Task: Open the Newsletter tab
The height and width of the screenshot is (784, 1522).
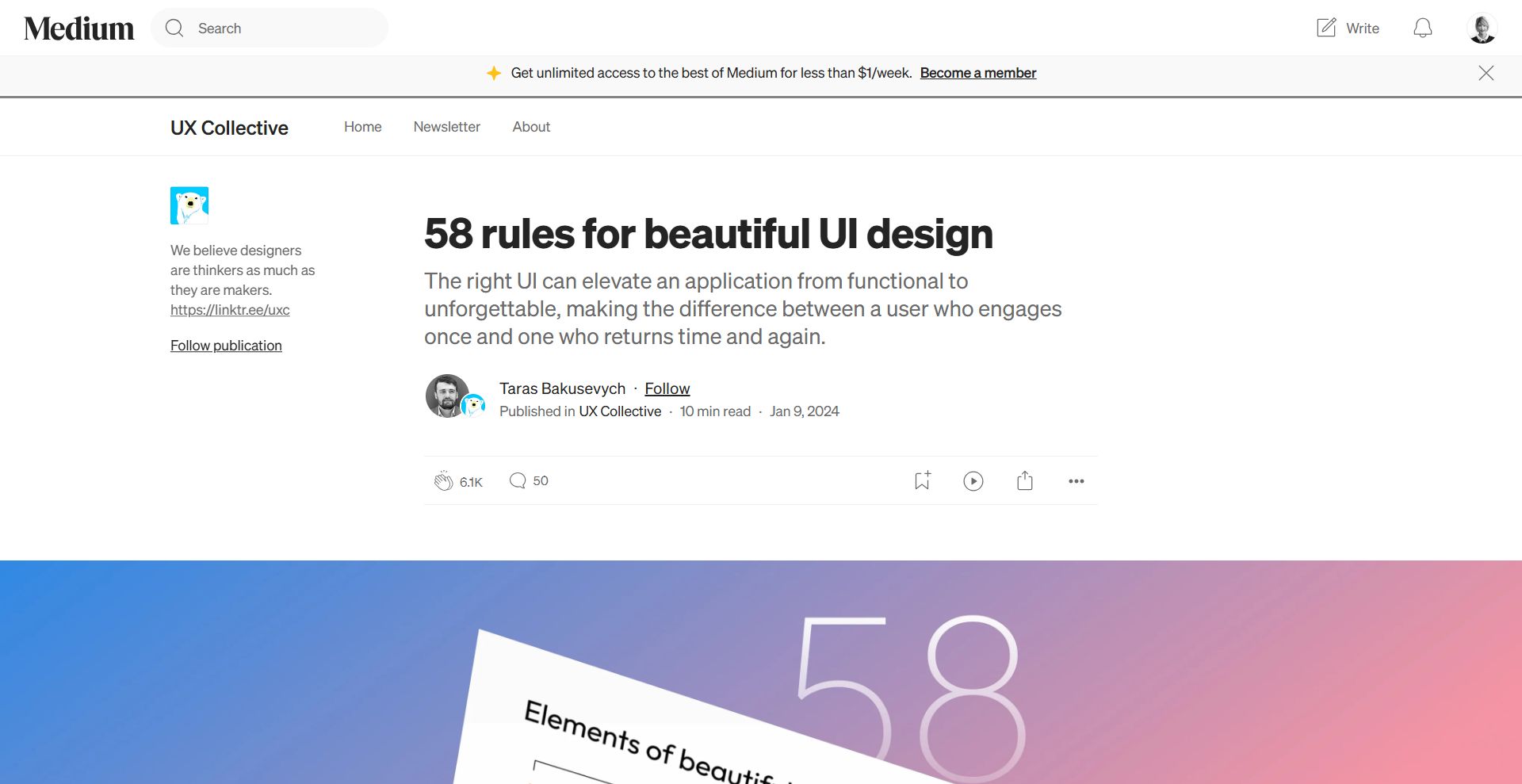Action: pos(447,127)
